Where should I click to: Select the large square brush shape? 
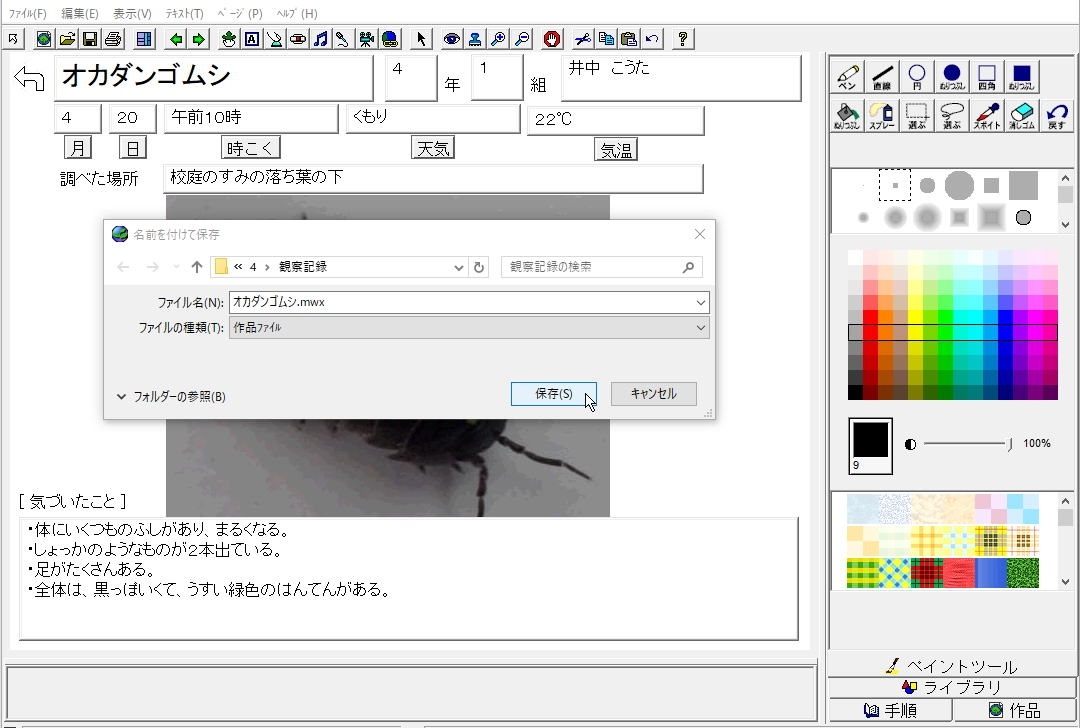[x=1022, y=185]
